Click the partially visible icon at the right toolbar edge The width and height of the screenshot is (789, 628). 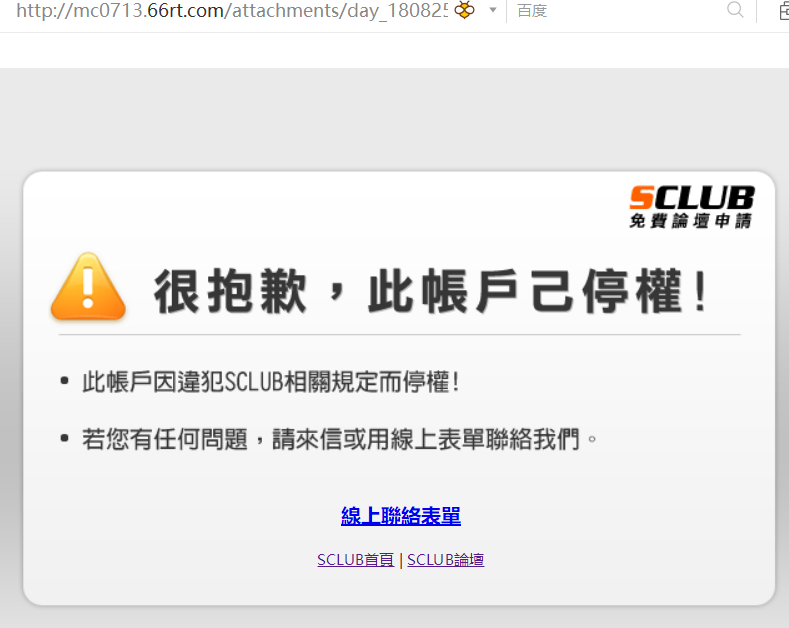tap(784, 11)
